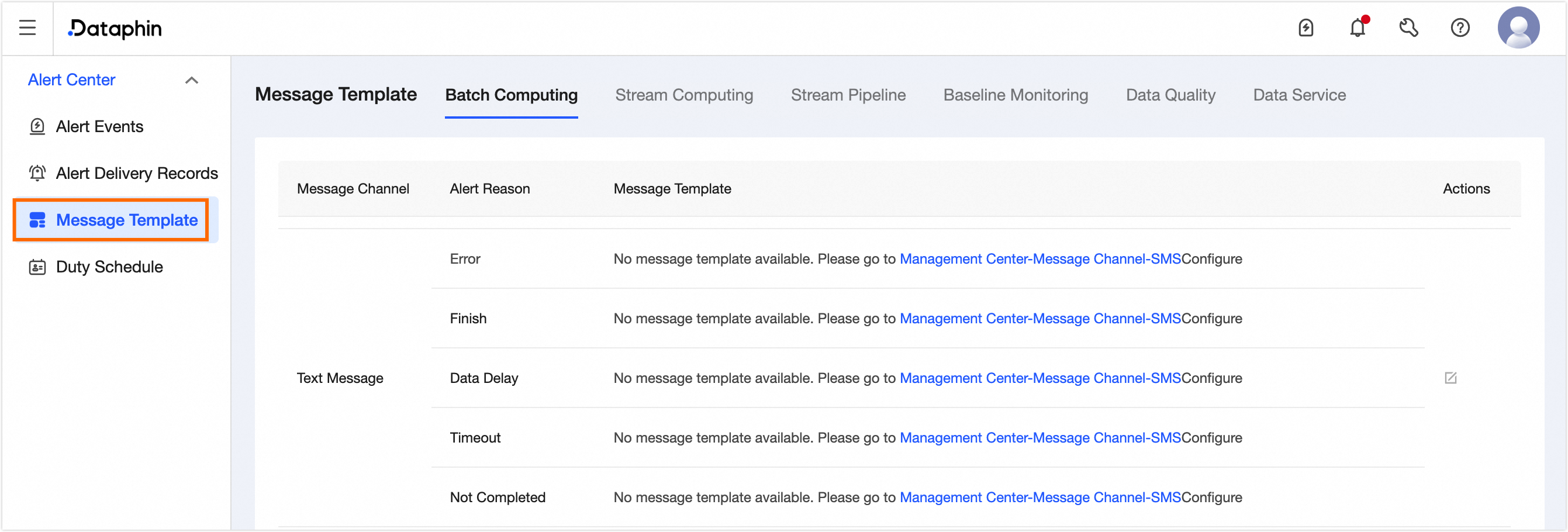Open Management Center link in Data Delay row

(x=1040, y=379)
